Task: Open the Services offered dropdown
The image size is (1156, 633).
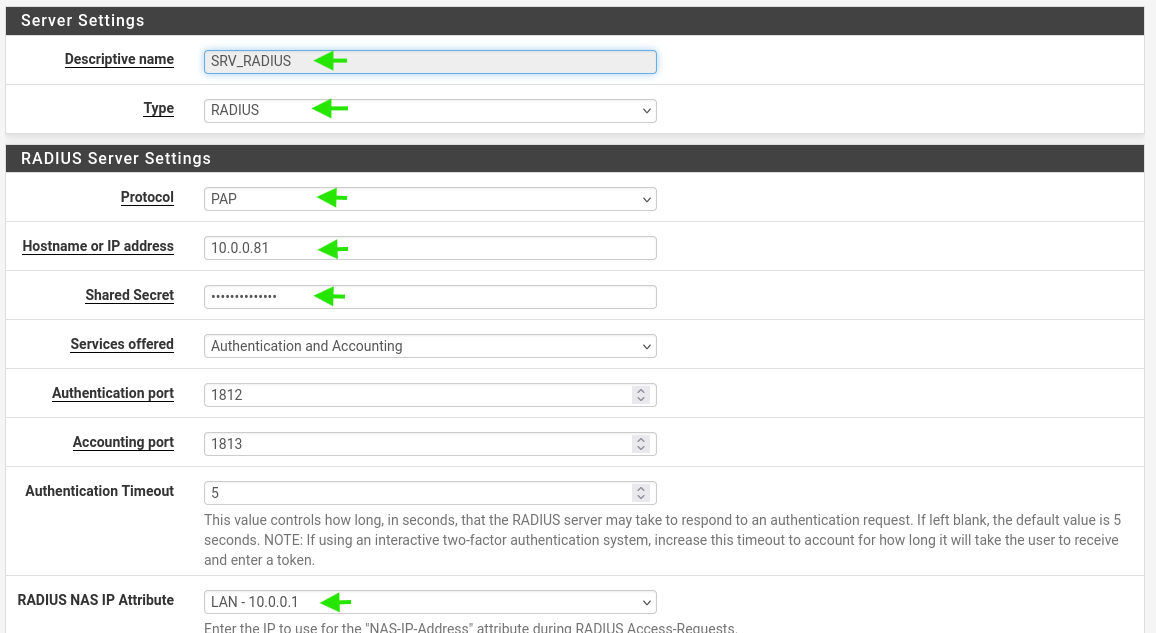Action: tap(430, 346)
